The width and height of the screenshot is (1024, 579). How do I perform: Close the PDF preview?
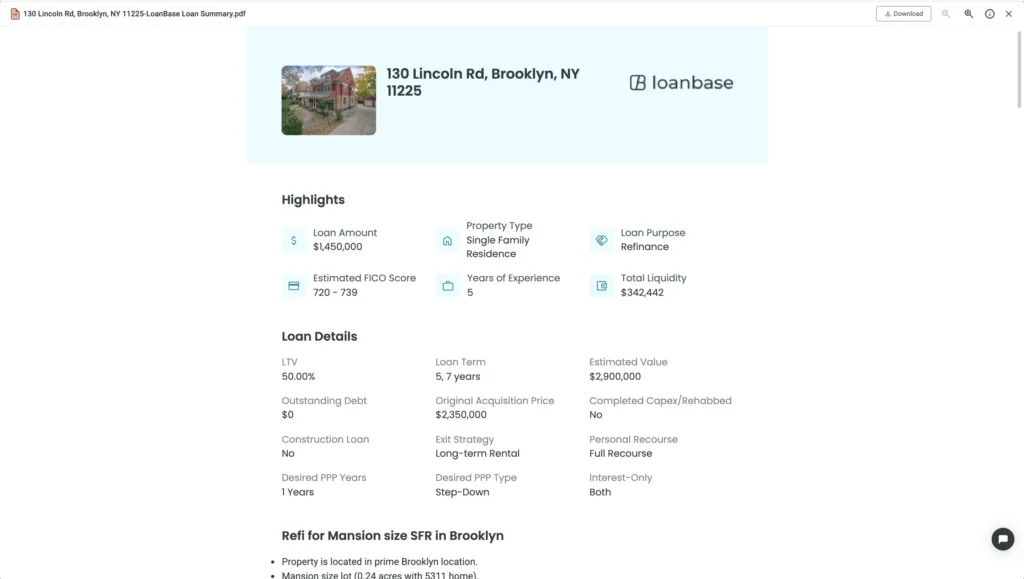[1009, 14]
